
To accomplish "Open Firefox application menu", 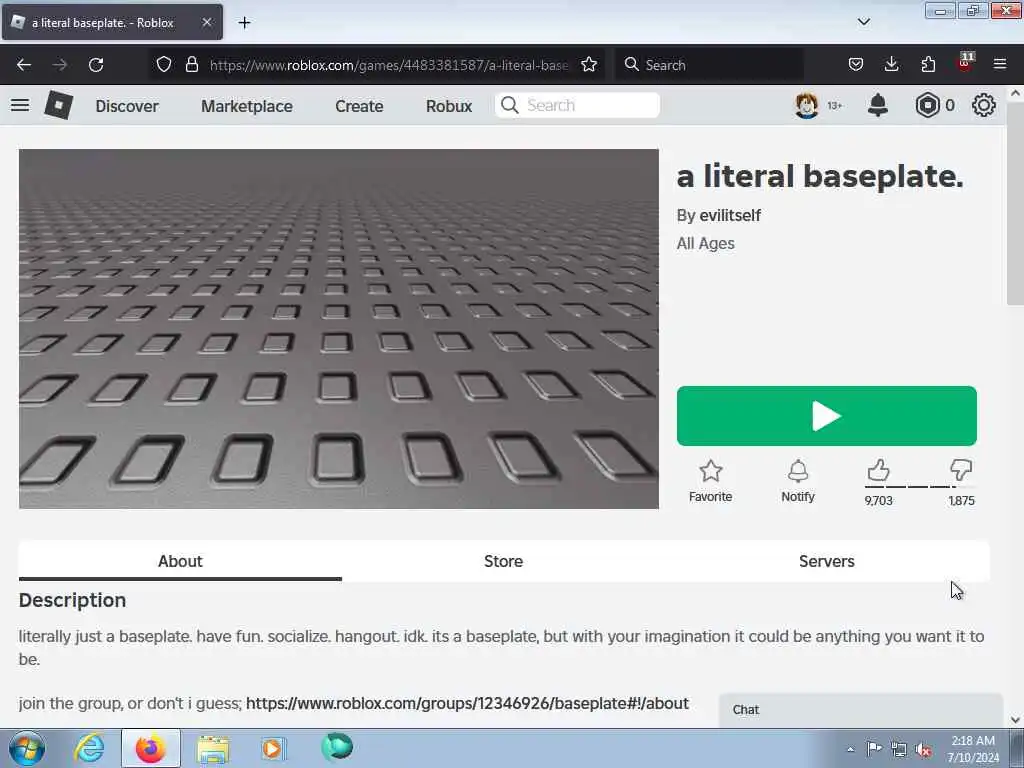I will [x=1000, y=65].
